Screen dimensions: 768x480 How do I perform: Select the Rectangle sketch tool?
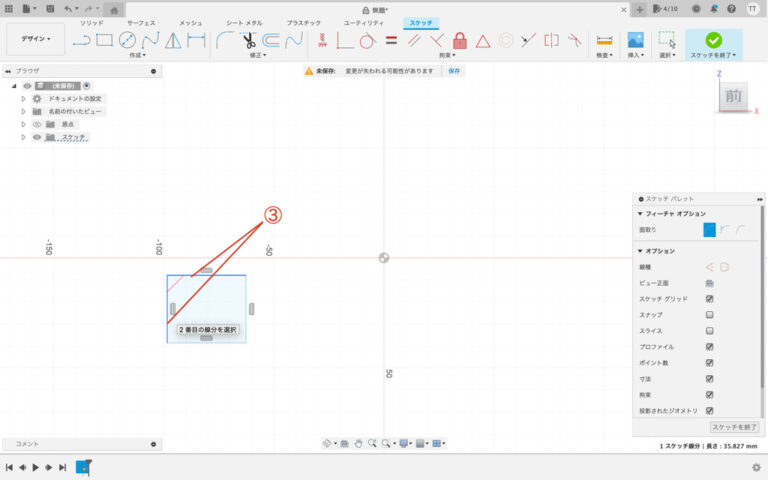click(104, 40)
